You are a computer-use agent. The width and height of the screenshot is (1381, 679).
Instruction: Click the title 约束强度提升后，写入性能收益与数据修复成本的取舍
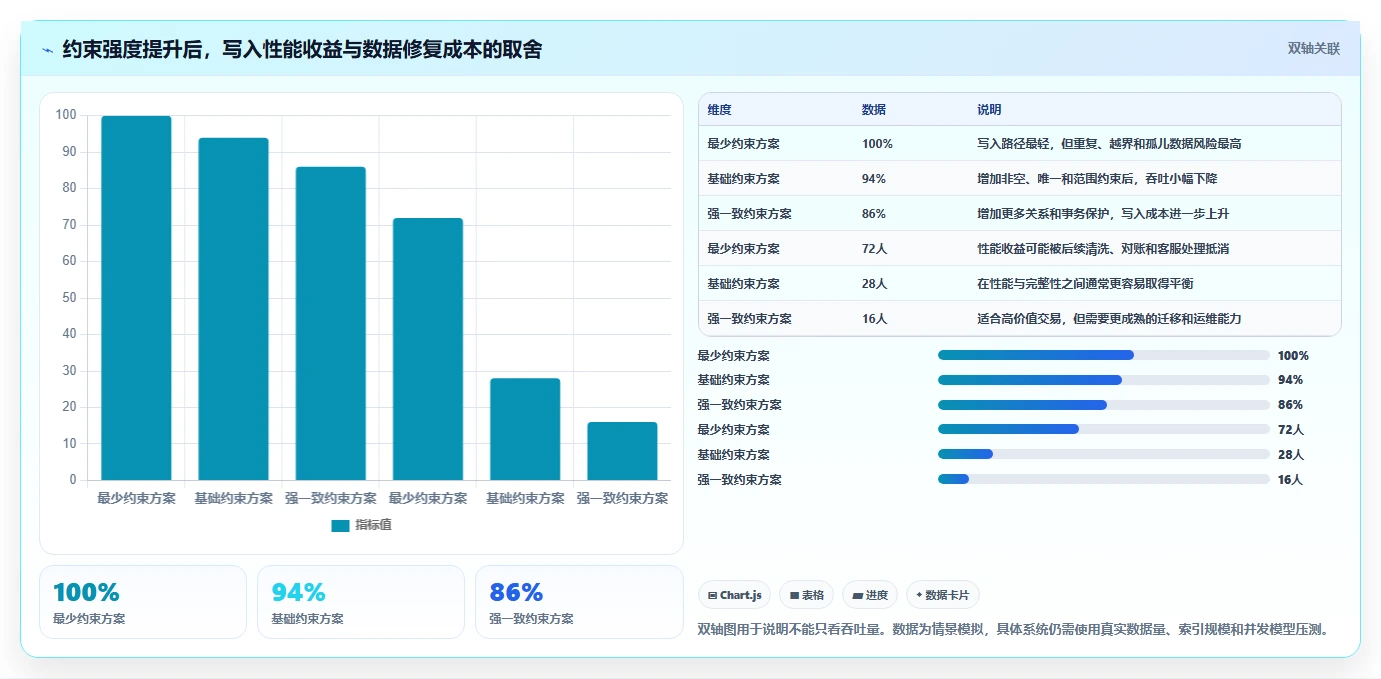pyautogui.click(x=302, y=49)
